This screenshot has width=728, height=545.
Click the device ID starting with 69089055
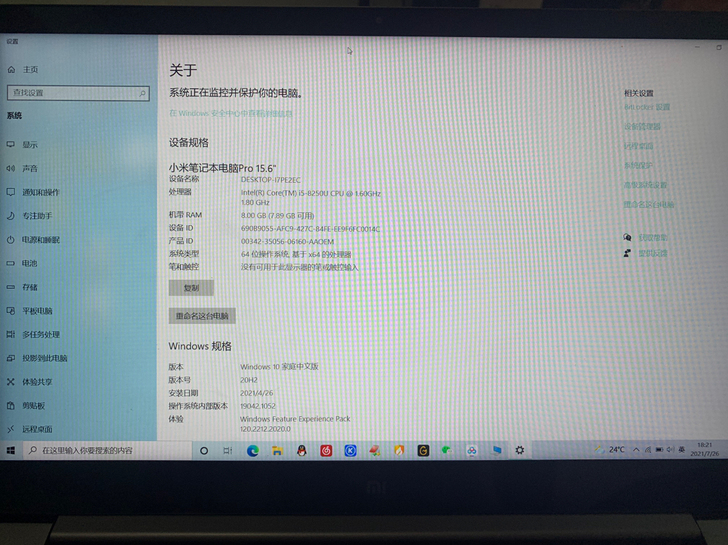[310, 229]
